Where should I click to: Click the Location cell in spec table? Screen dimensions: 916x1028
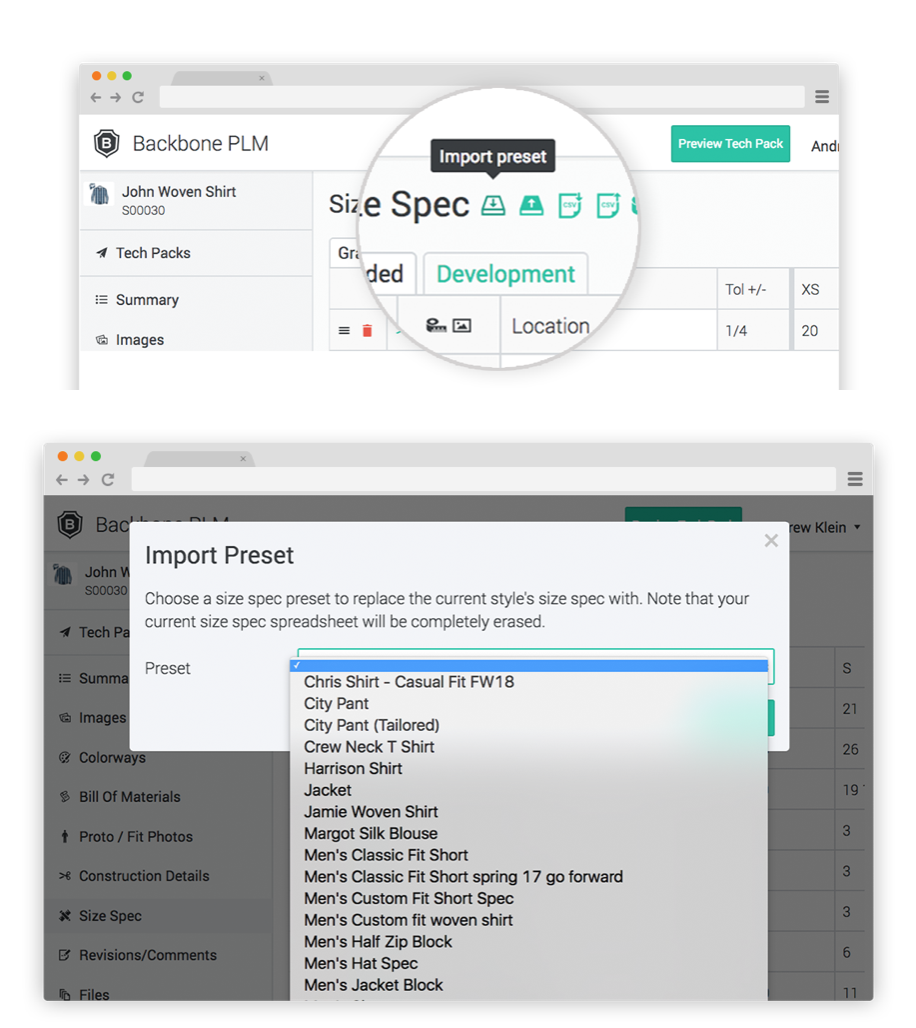point(551,326)
